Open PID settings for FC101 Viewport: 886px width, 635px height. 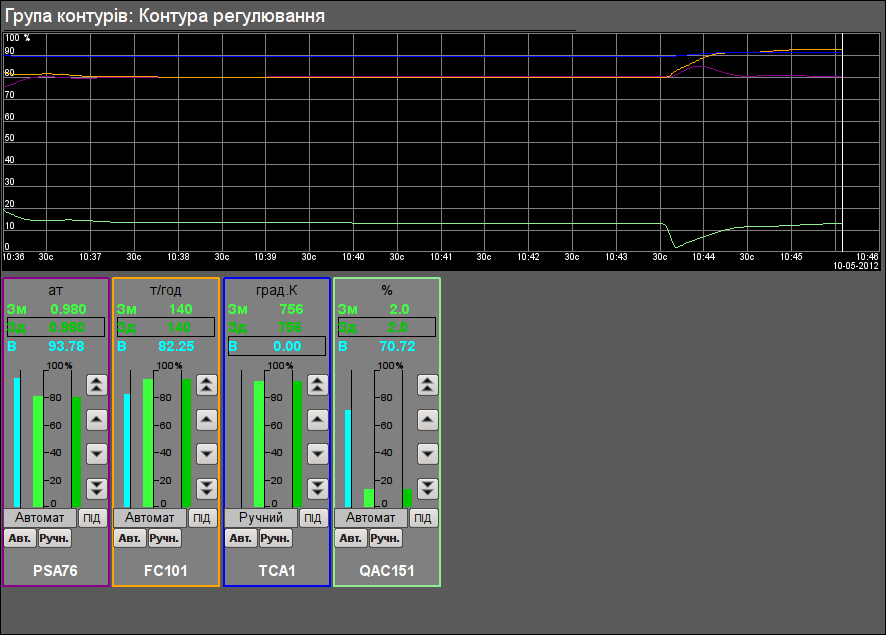[202, 518]
